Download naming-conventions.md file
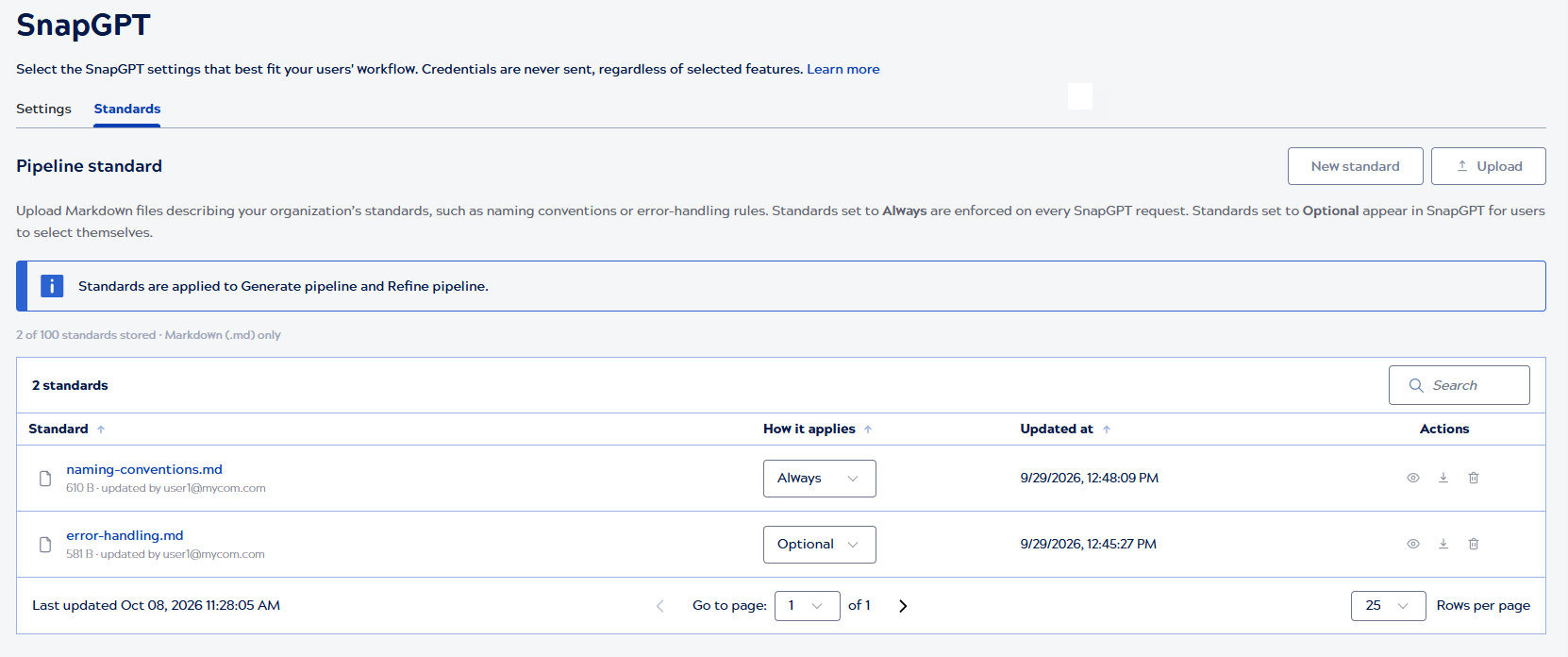Image resolution: width=1568 pixels, height=657 pixels. pyautogui.click(x=1443, y=478)
